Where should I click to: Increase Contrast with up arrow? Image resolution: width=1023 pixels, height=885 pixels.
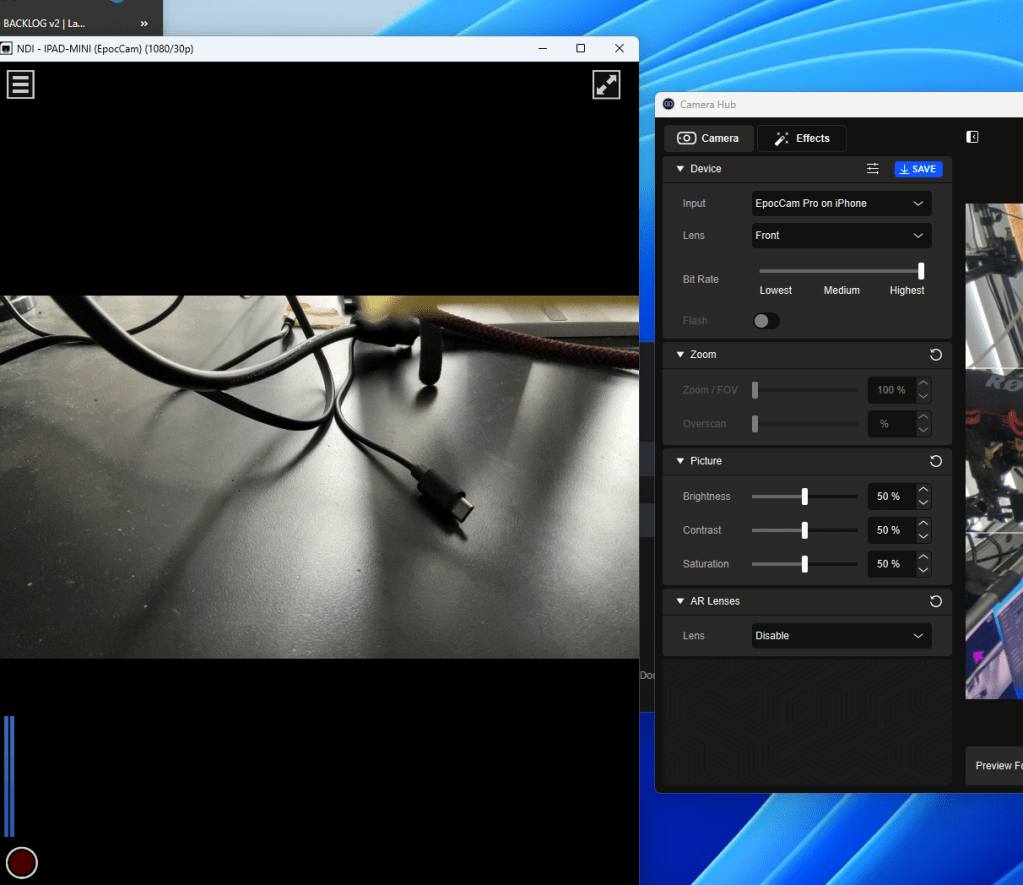(923, 524)
